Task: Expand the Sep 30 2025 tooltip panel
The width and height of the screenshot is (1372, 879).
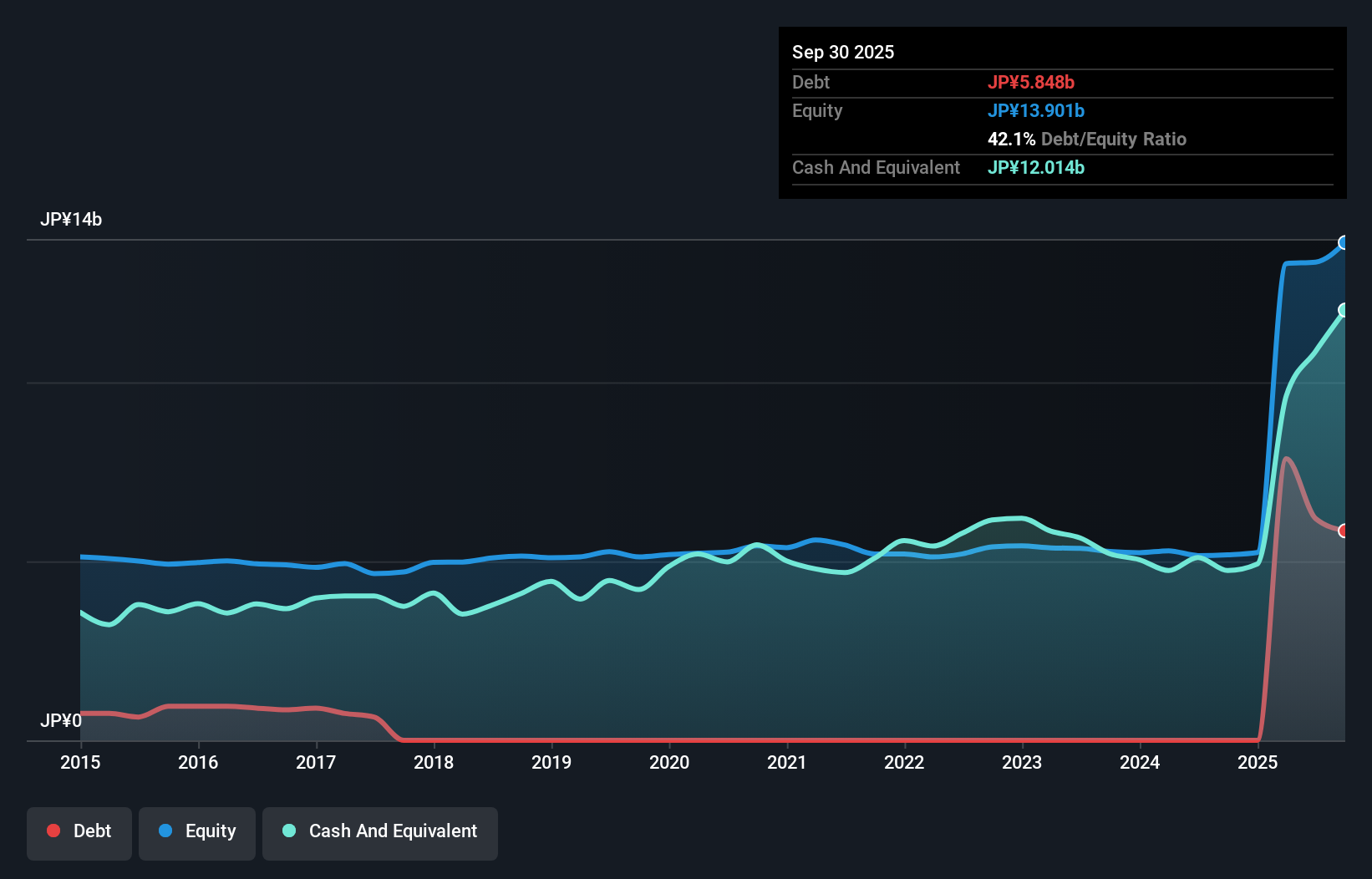Action: tap(843, 52)
